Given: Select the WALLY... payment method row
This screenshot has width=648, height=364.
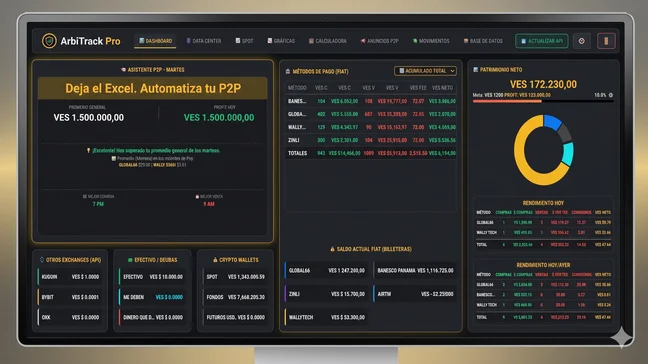Looking at the screenshot, I should click(371, 127).
